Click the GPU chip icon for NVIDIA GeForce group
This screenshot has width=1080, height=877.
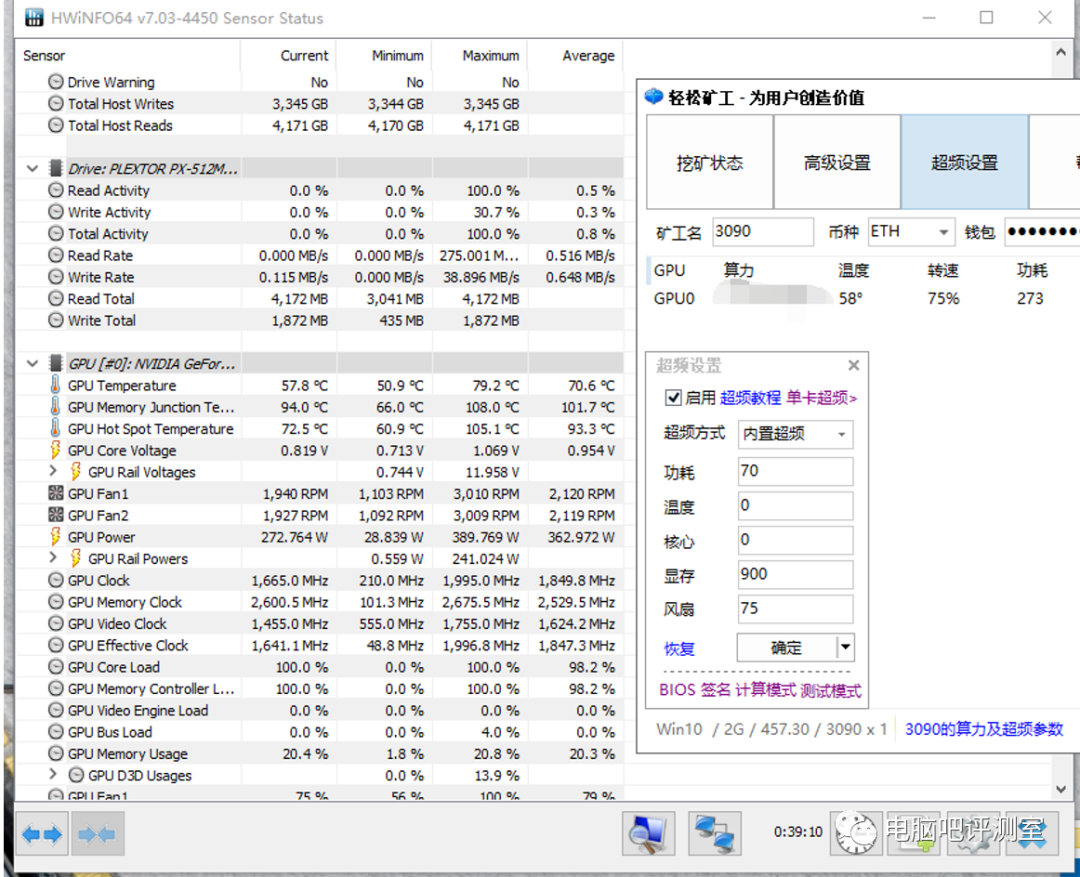56,363
